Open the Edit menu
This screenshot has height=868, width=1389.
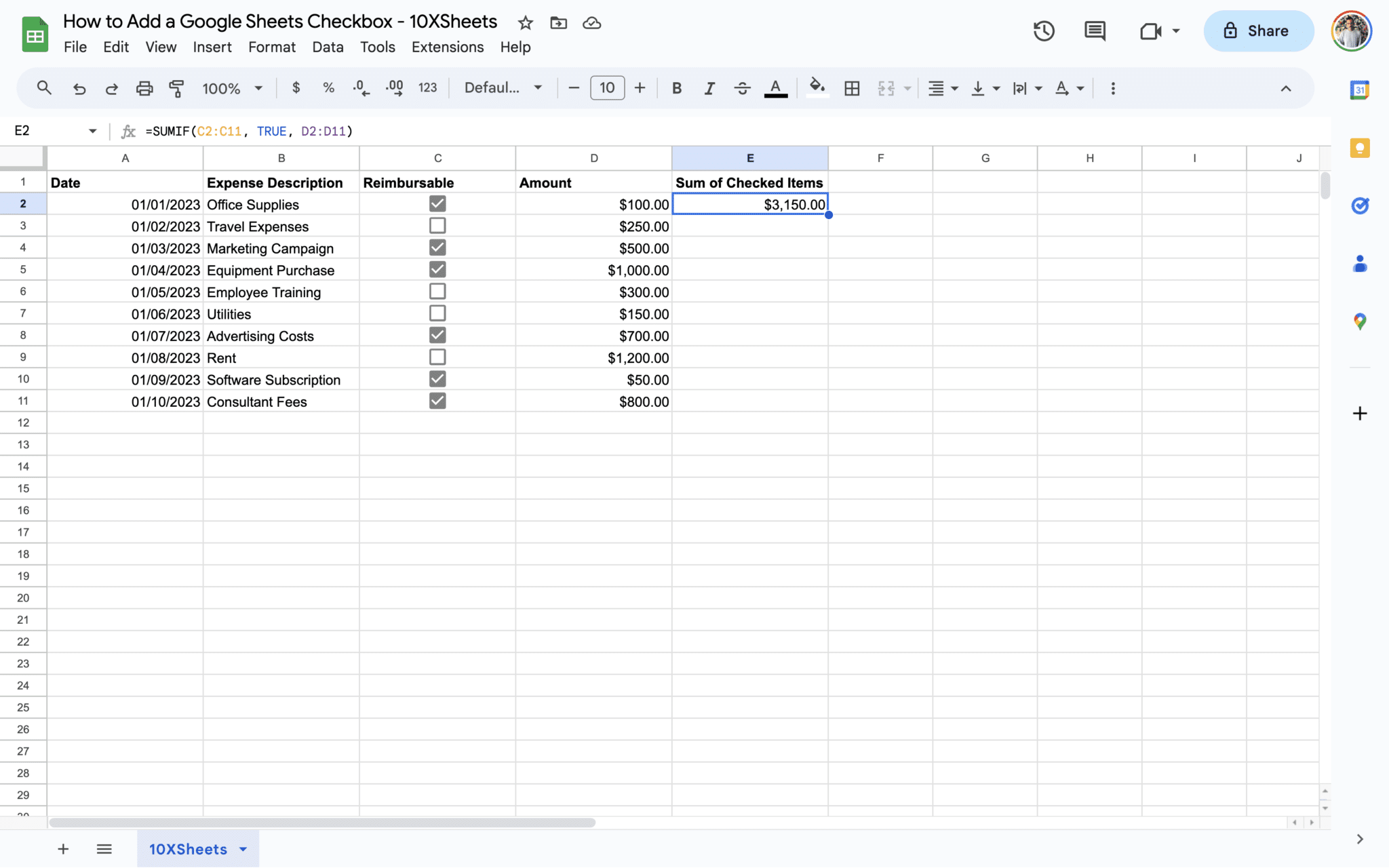pyautogui.click(x=116, y=47)
